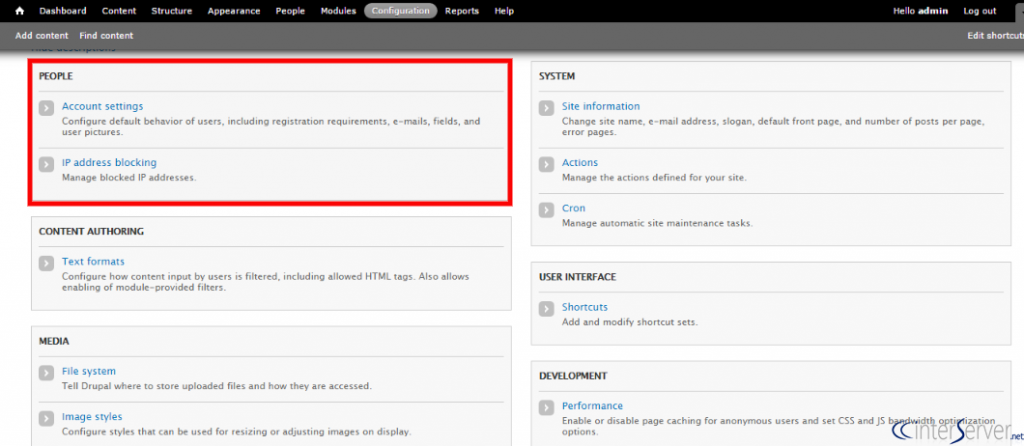Open the Actions link
Screen dimensions: 1024x446
pyautogui.click(x=580, y=162)
